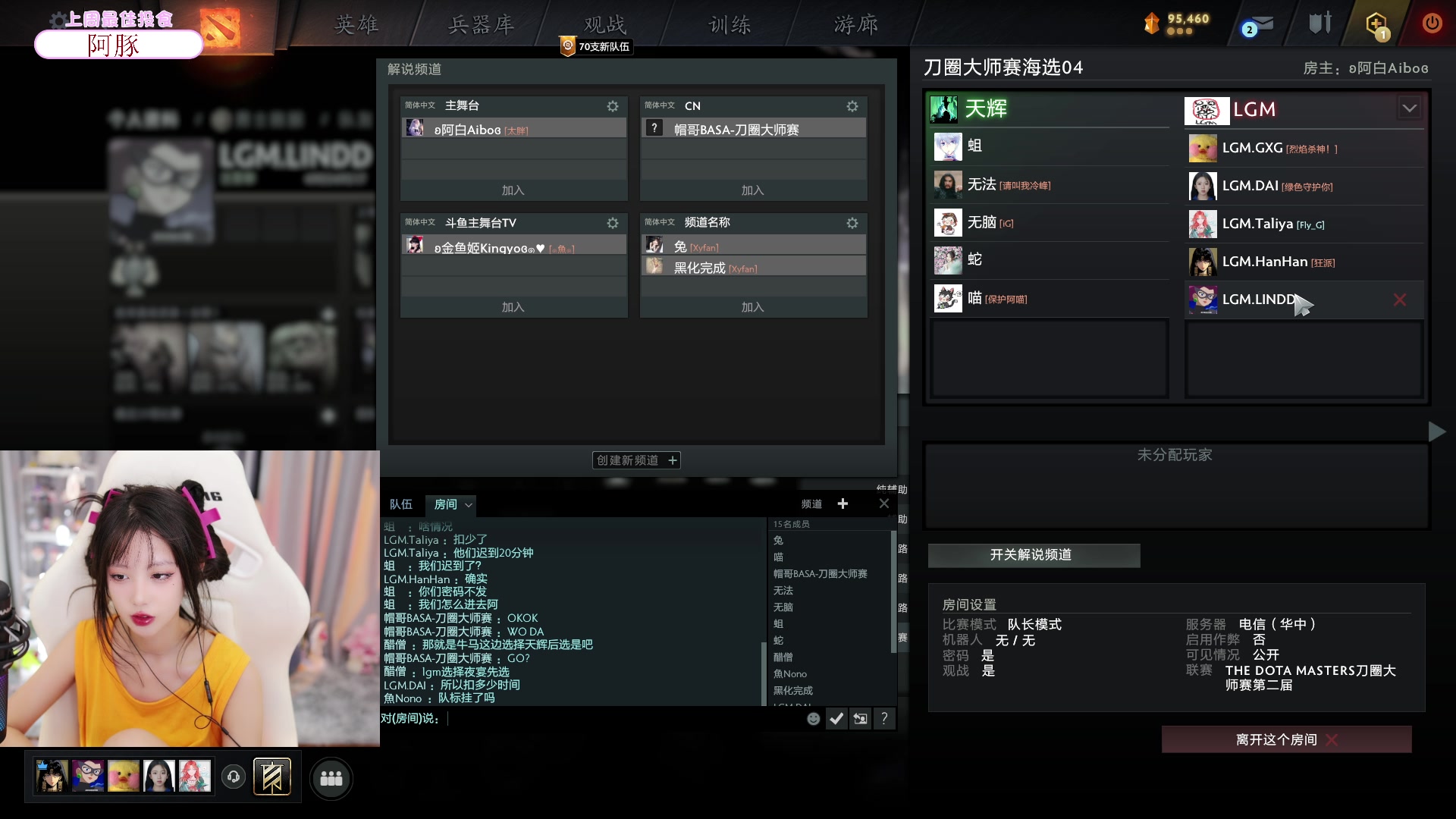
Task: Open settings gear for 斗鱼主舞台TV channel
Action: [x=613, y=223]
